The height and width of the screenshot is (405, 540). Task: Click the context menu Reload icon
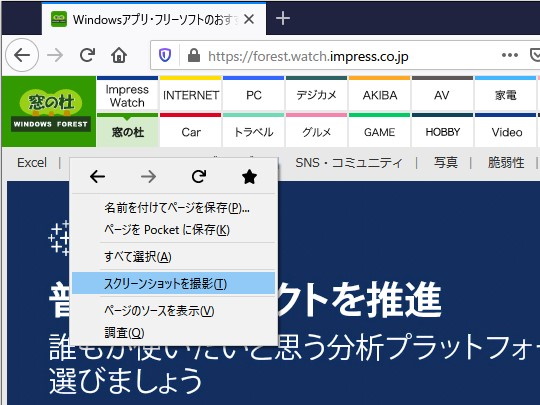coord(199,177)
